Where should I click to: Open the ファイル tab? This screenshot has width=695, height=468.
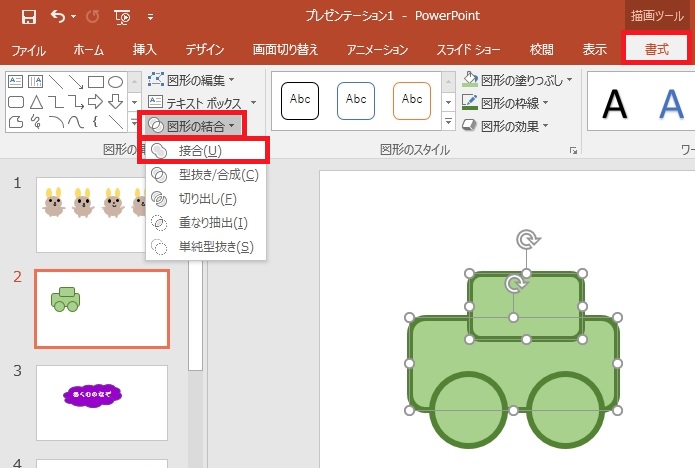click(28, 50)
